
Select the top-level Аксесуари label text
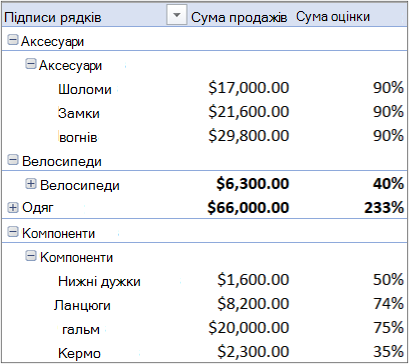[x=52, y=42]
